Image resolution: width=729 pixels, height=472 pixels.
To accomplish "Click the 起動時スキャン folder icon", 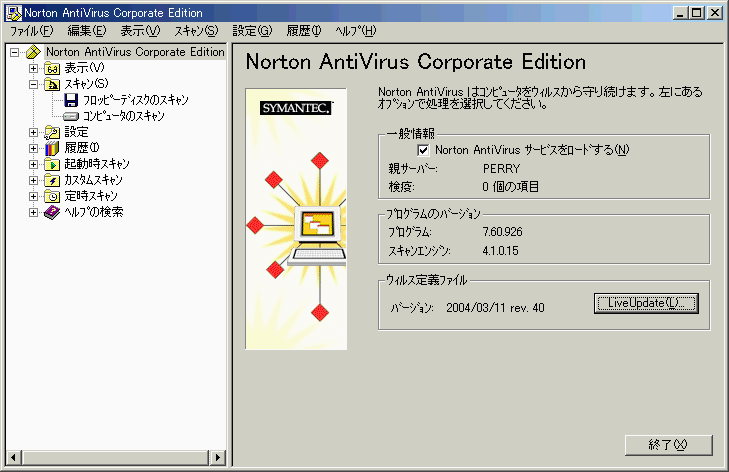I will (52, 164).
